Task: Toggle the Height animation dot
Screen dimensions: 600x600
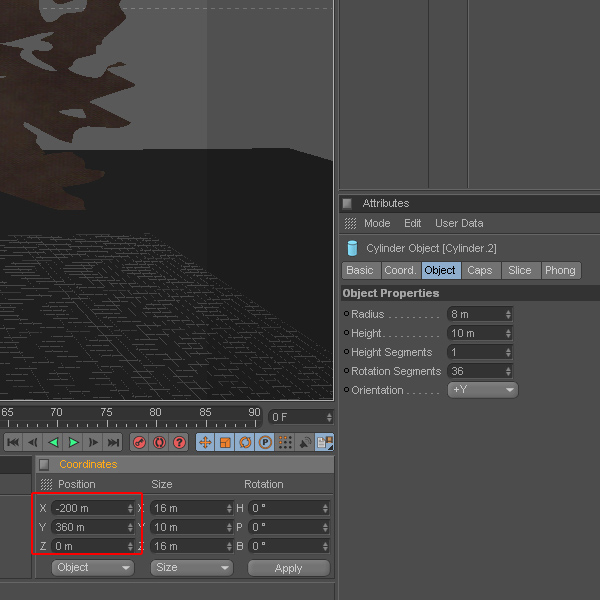Action: 346,333
